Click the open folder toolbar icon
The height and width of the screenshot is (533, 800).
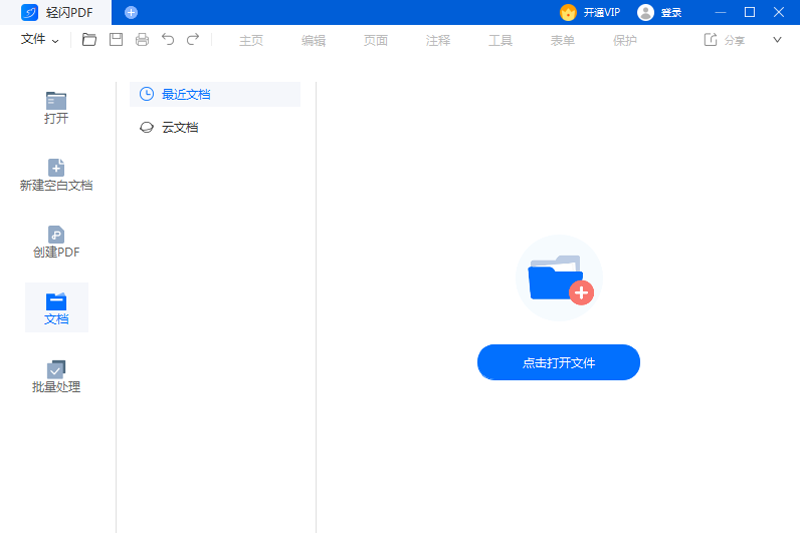point(89,39)
